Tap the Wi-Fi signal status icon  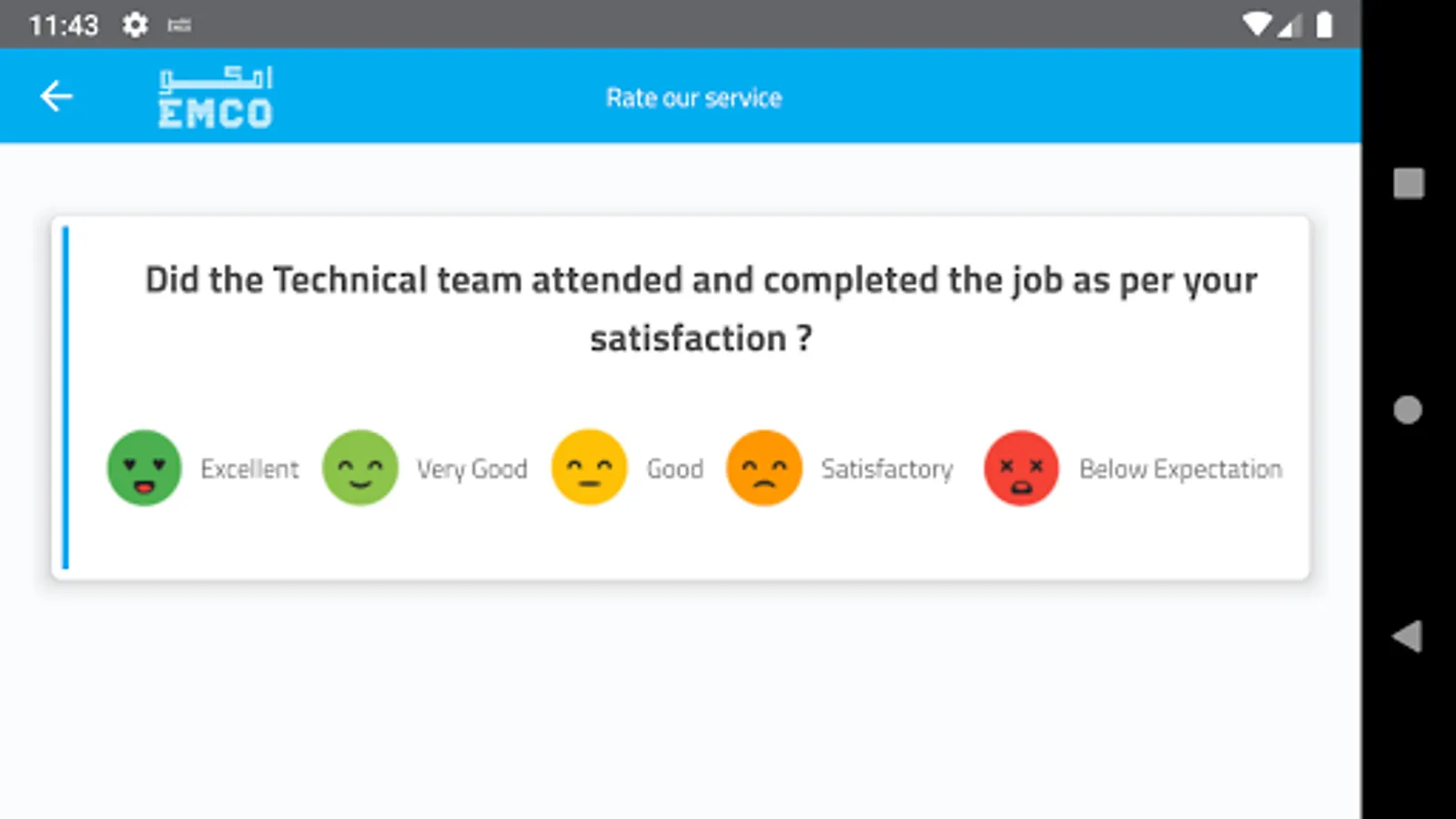(x=1257, y=25)
